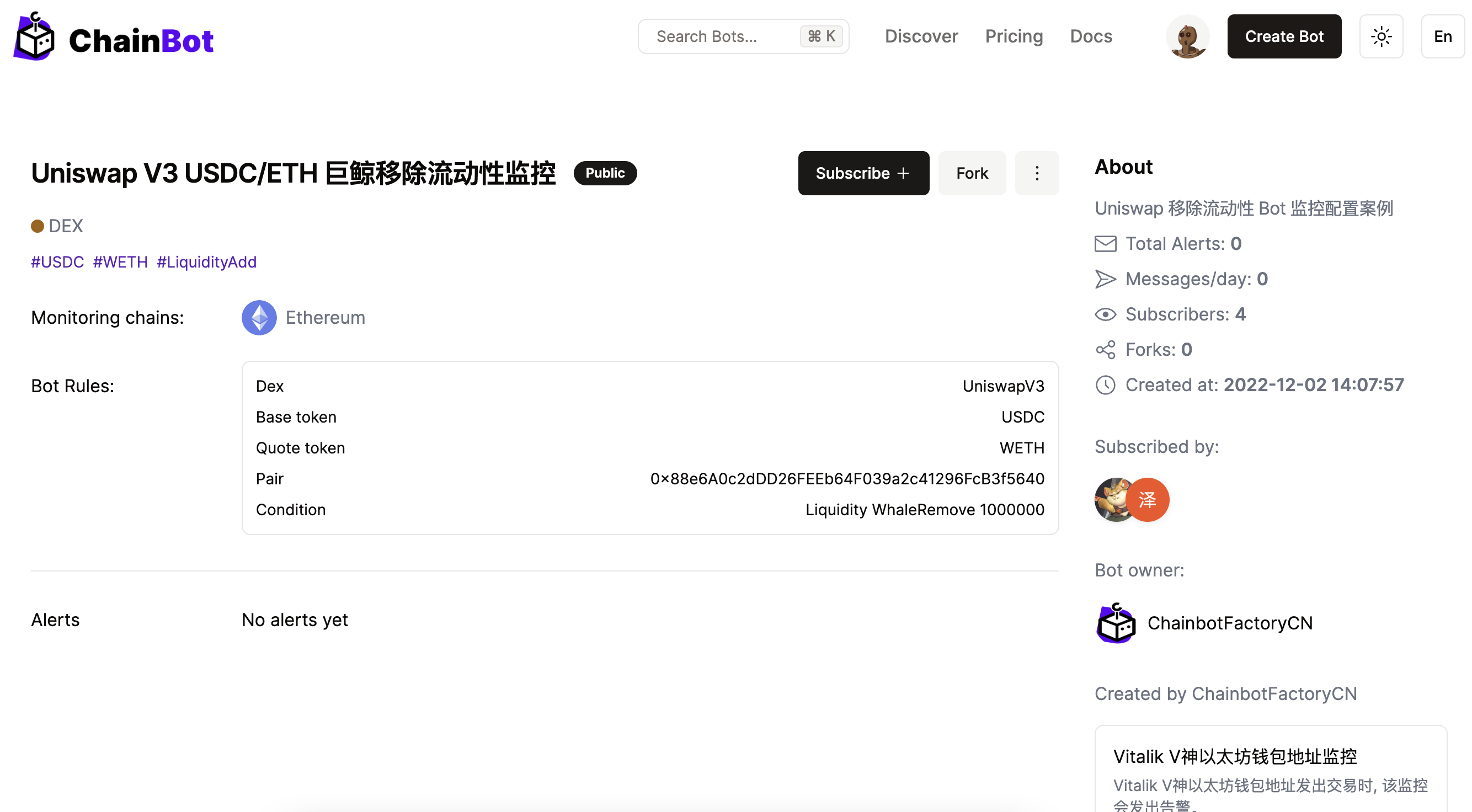Click the ChainbotFactoryCN owner logo icon
Screen dimensions: 1472x812
pyautogui.click(x=1116, y=623)
